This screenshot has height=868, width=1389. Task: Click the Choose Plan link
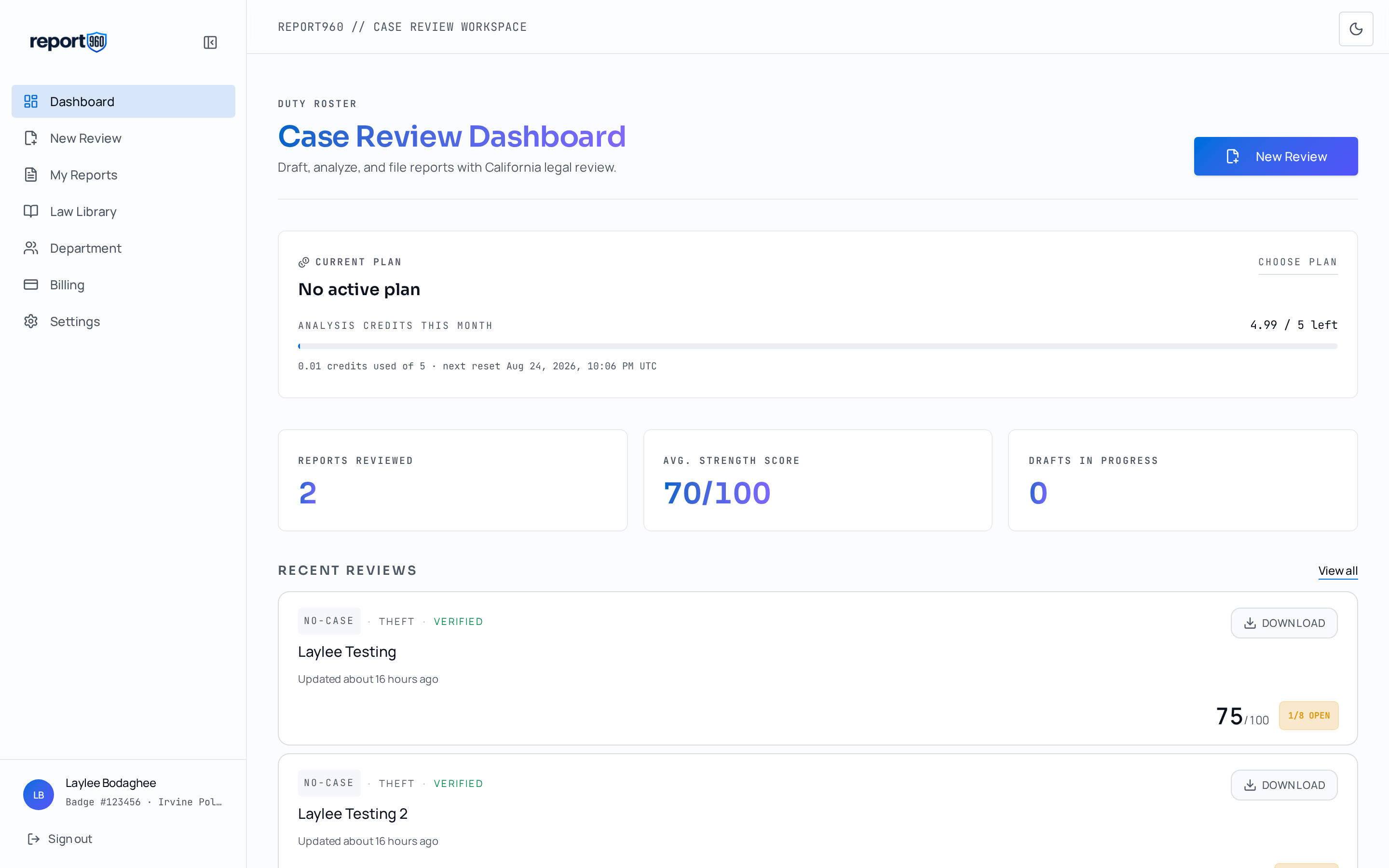coord(1298,262)
